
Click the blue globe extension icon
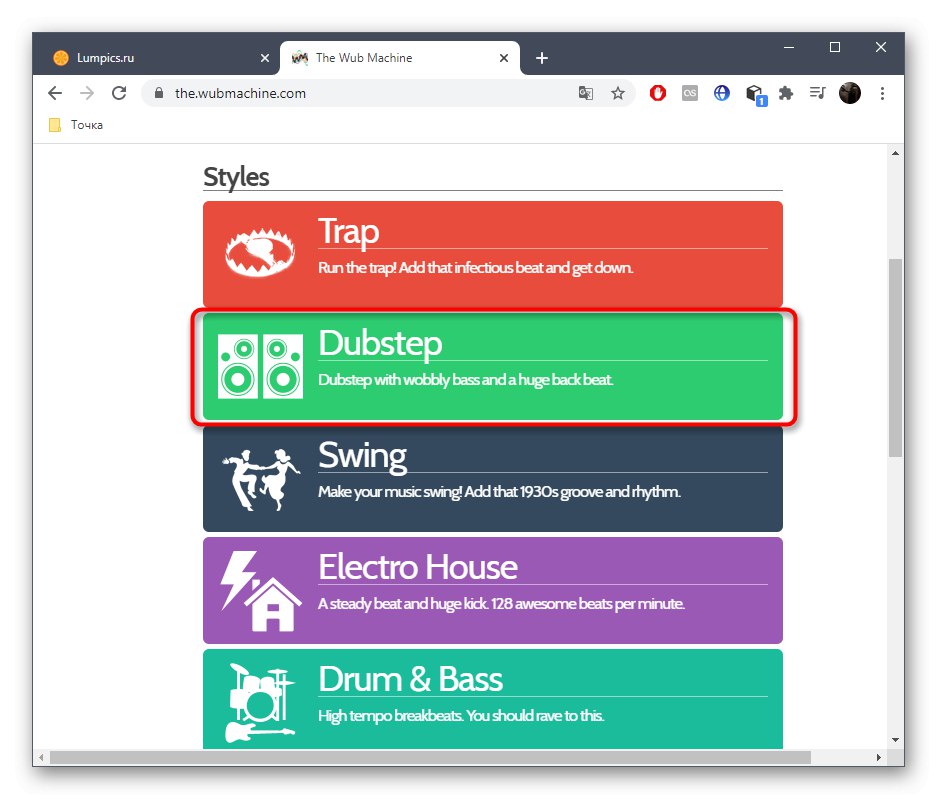pyautogui.click(x=722, y=93)
